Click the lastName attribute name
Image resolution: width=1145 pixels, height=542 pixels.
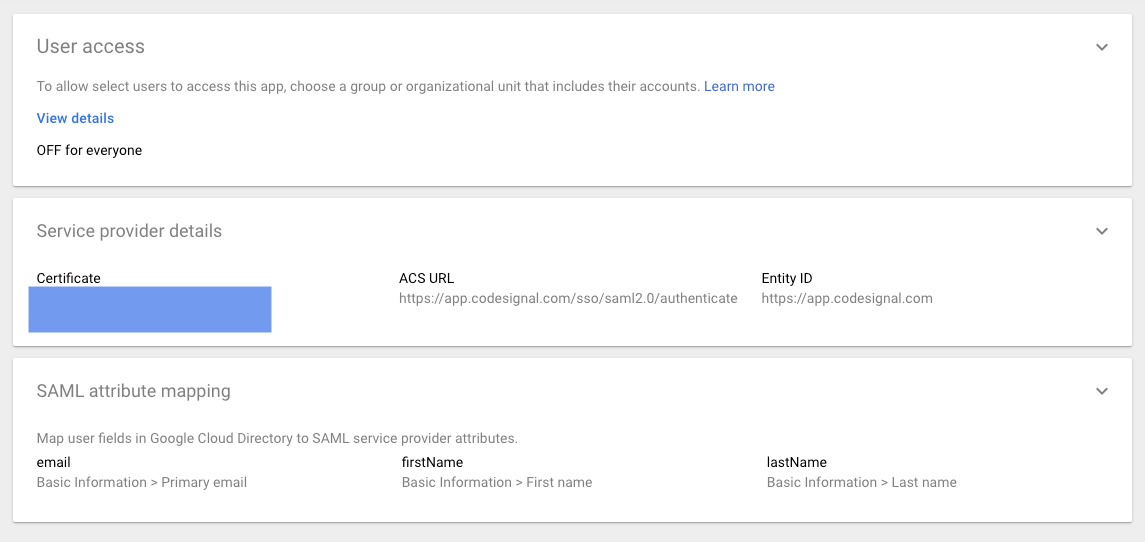pyautogui.click(x=797, y=462)
